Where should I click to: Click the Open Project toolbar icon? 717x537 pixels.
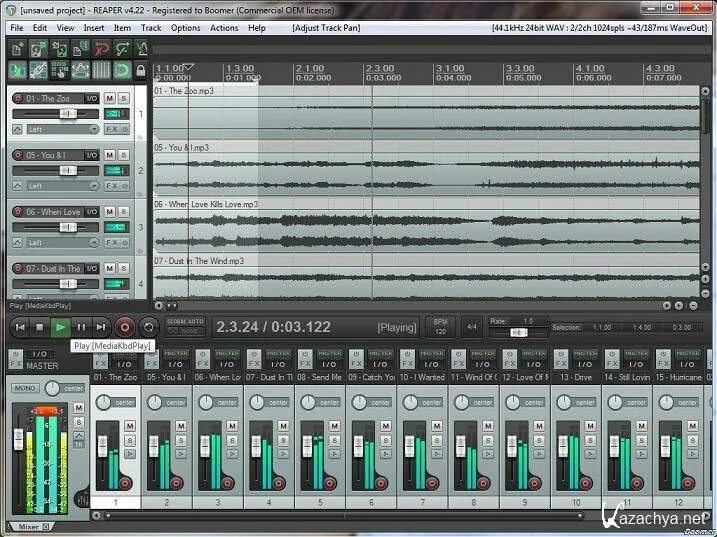point(38,49)
